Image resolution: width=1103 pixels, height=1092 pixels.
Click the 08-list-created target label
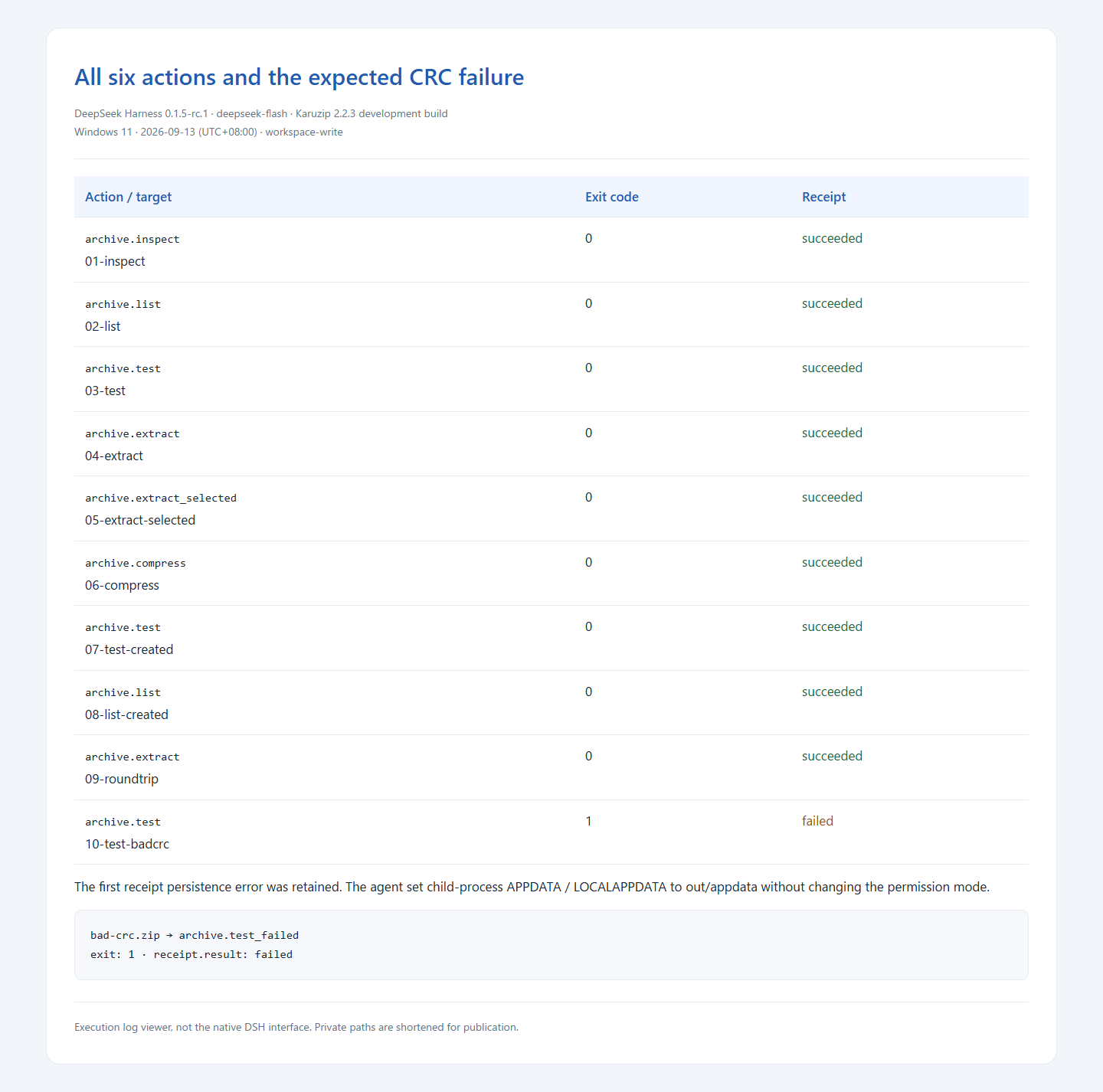126,714
